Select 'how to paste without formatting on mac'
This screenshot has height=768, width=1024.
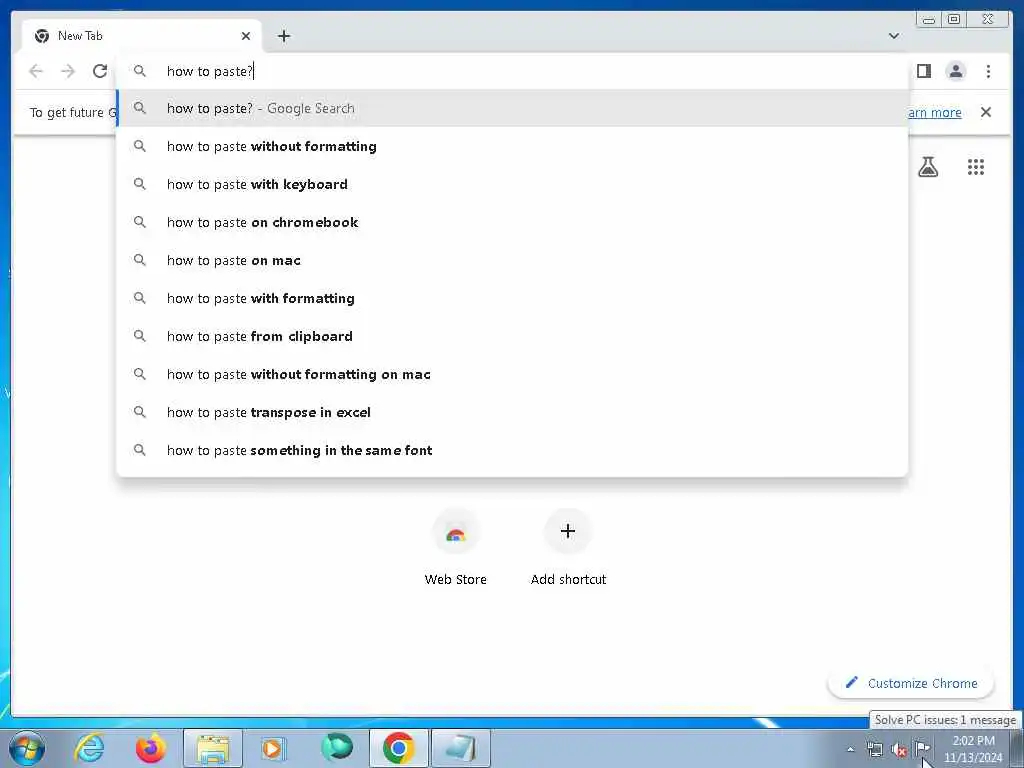tap(512, 374)
